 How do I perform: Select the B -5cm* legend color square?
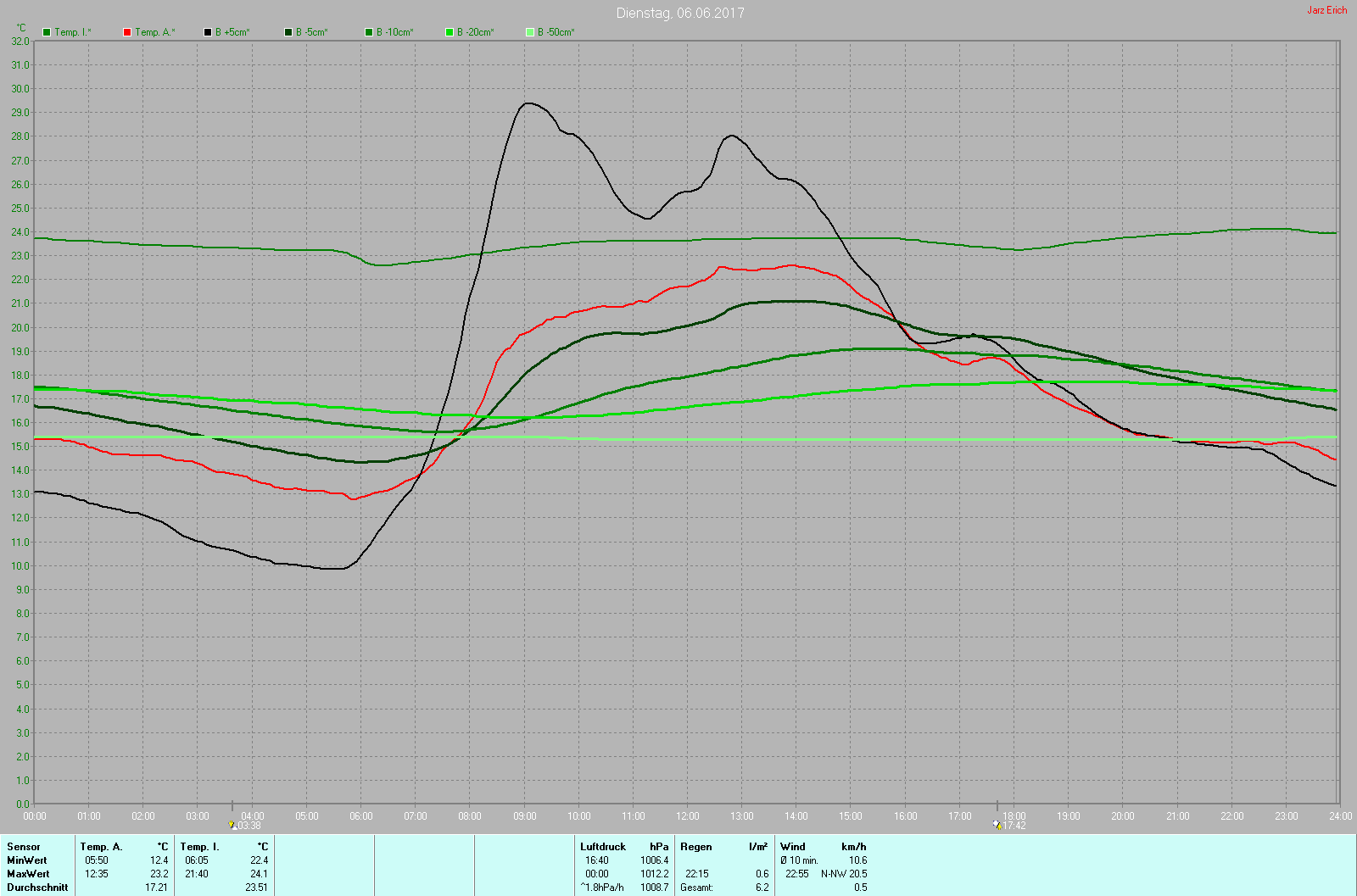(x=288, y=32)
